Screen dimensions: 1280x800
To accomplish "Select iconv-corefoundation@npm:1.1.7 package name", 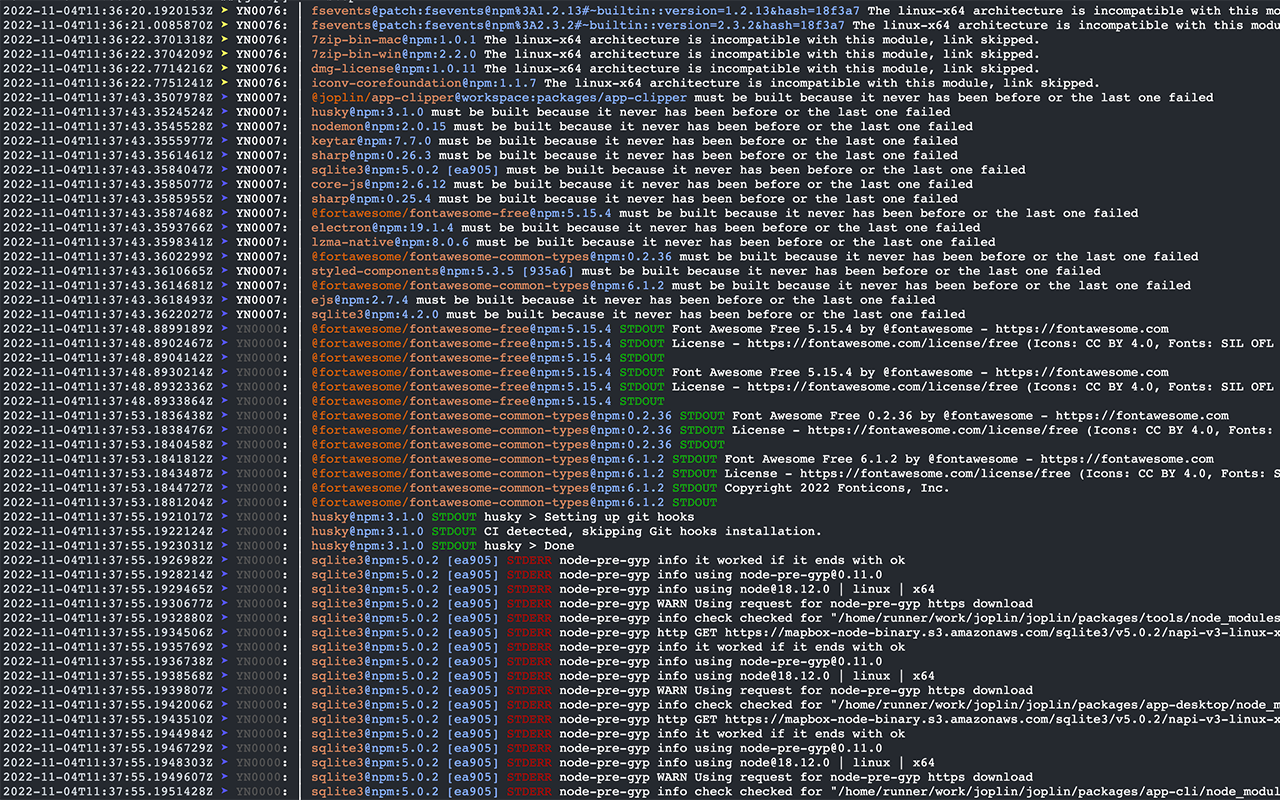I will pos(424,83).
